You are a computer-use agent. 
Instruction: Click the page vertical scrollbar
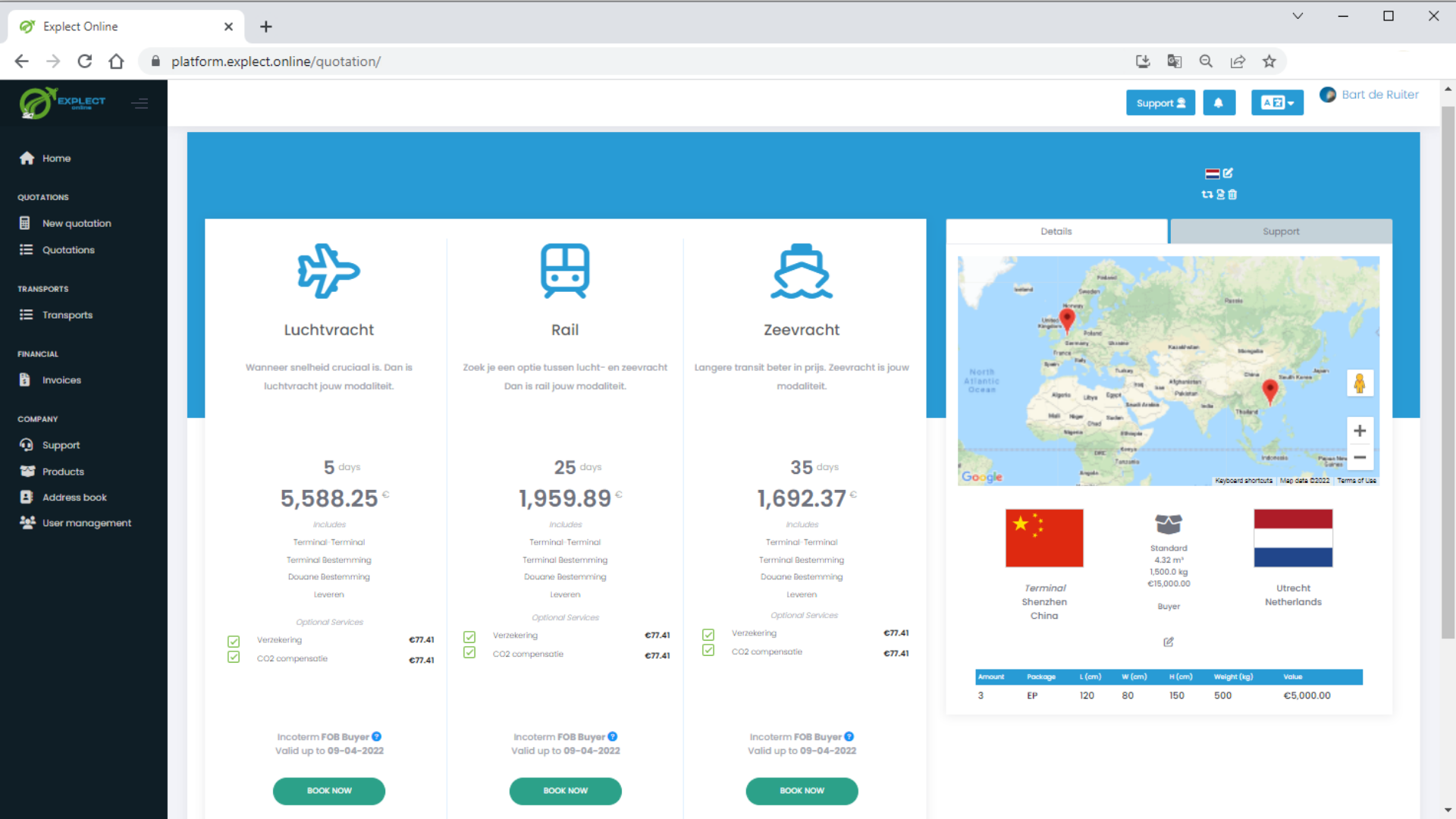(x=1448, y=372)
